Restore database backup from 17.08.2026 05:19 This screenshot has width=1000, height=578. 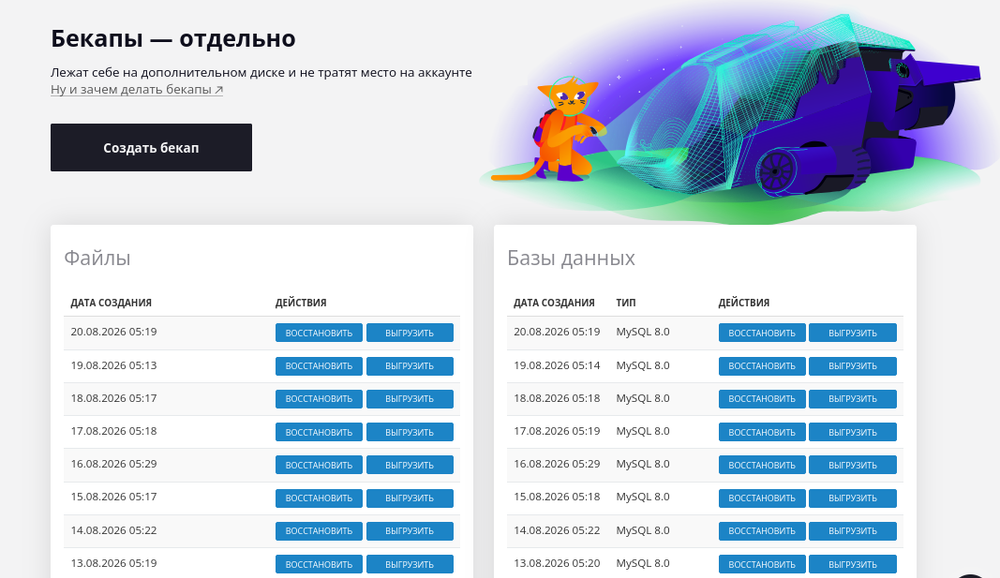point(762,432)
